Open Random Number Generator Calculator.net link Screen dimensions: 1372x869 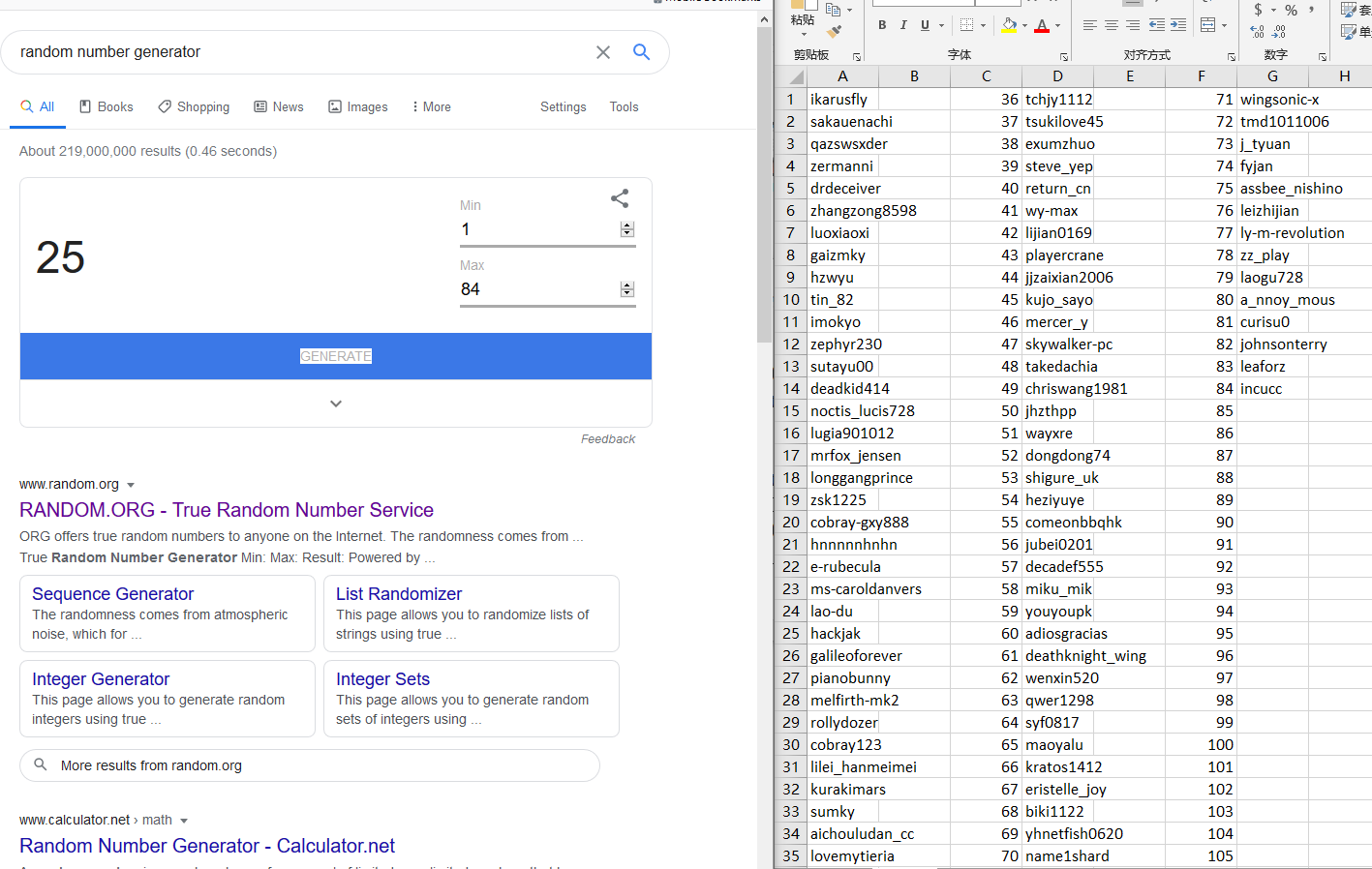tap(207, 846)
